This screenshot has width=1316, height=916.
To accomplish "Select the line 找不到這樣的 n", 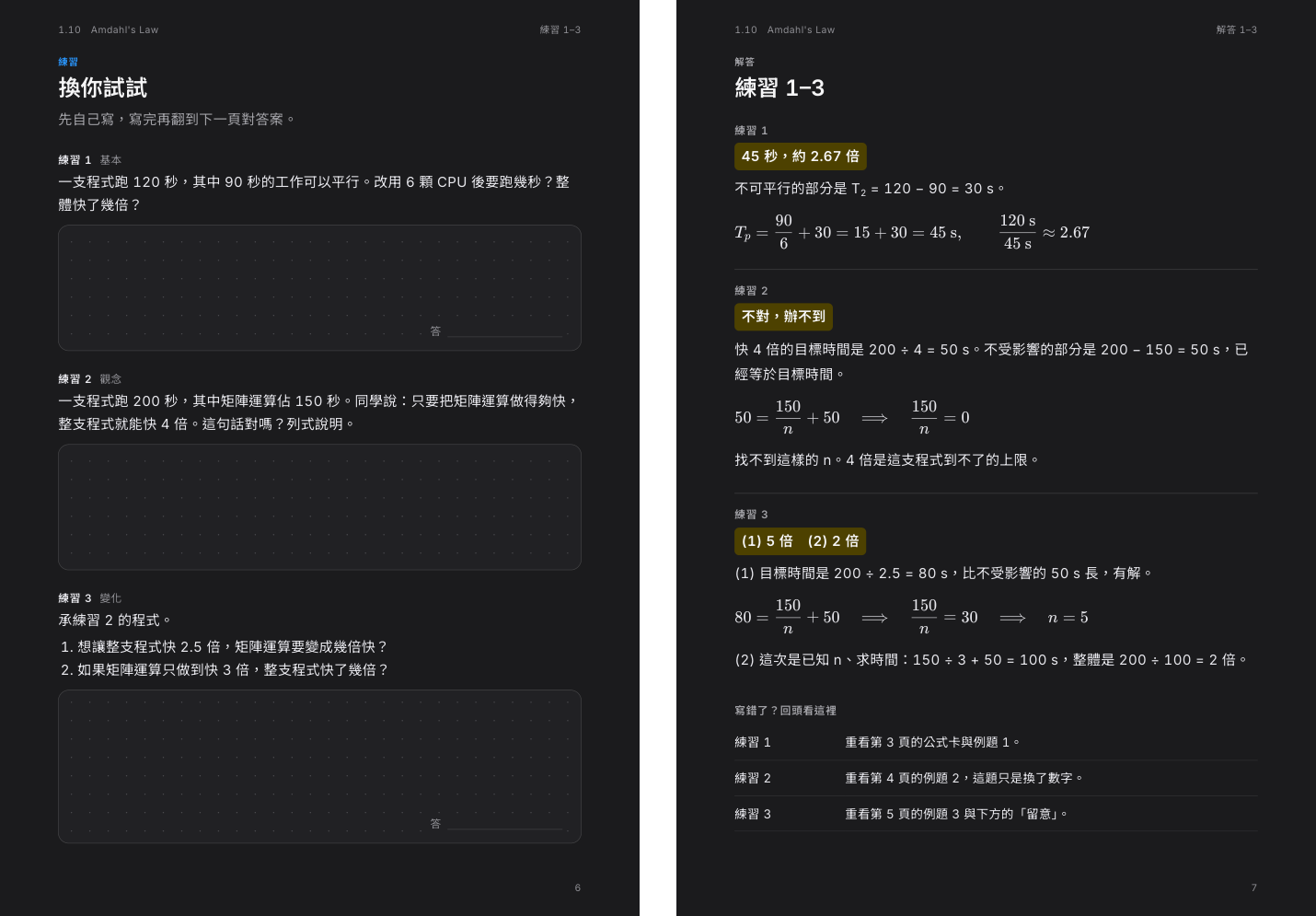I will pyautogui.click(x=887, y=460).
